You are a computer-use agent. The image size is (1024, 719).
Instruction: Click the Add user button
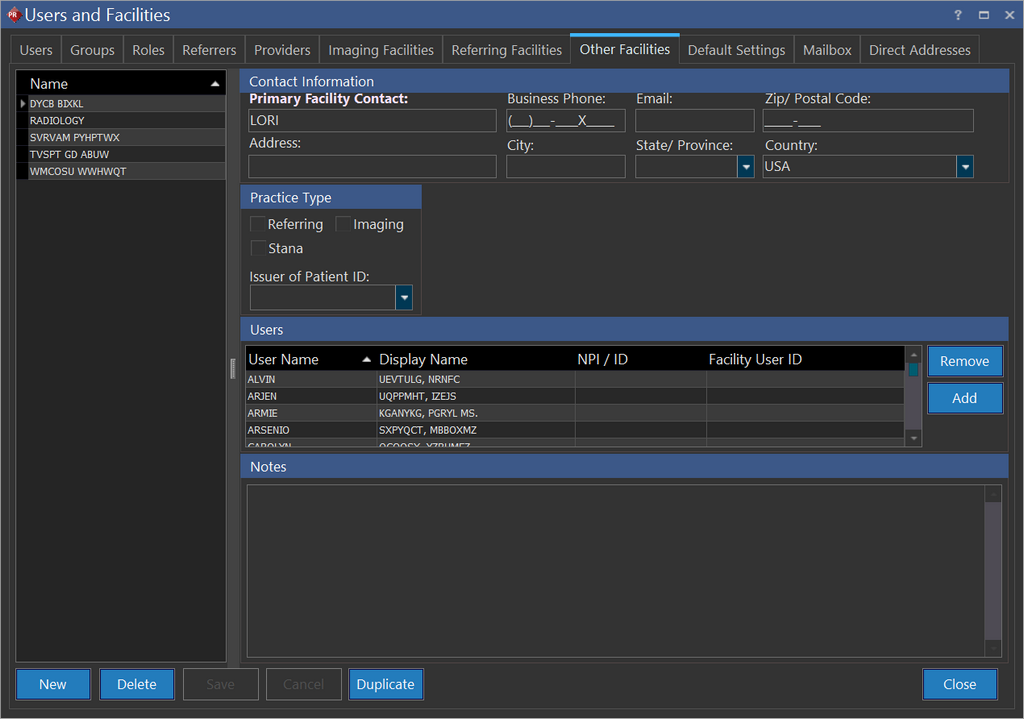pos(964,398)
